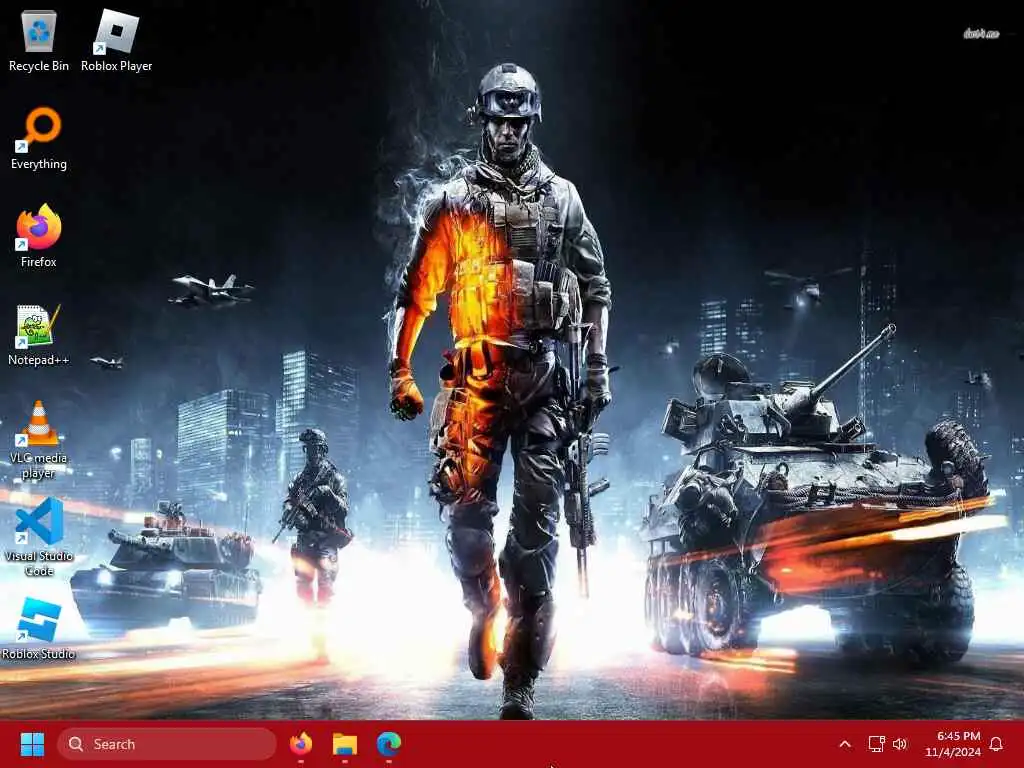Image resolution: width=1024 pixels, height=768 pixels.
Task: Select the Roblox Player shortcut
Action: [x=116, y=40]
